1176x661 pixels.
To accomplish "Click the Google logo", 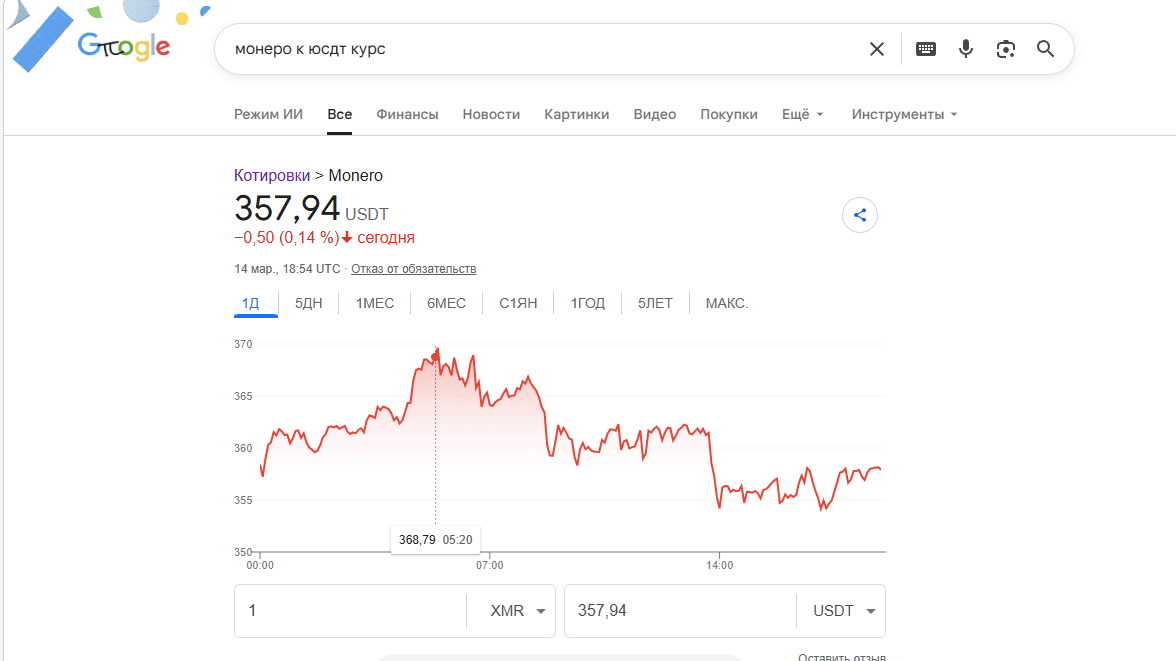I will pos(123,45).
